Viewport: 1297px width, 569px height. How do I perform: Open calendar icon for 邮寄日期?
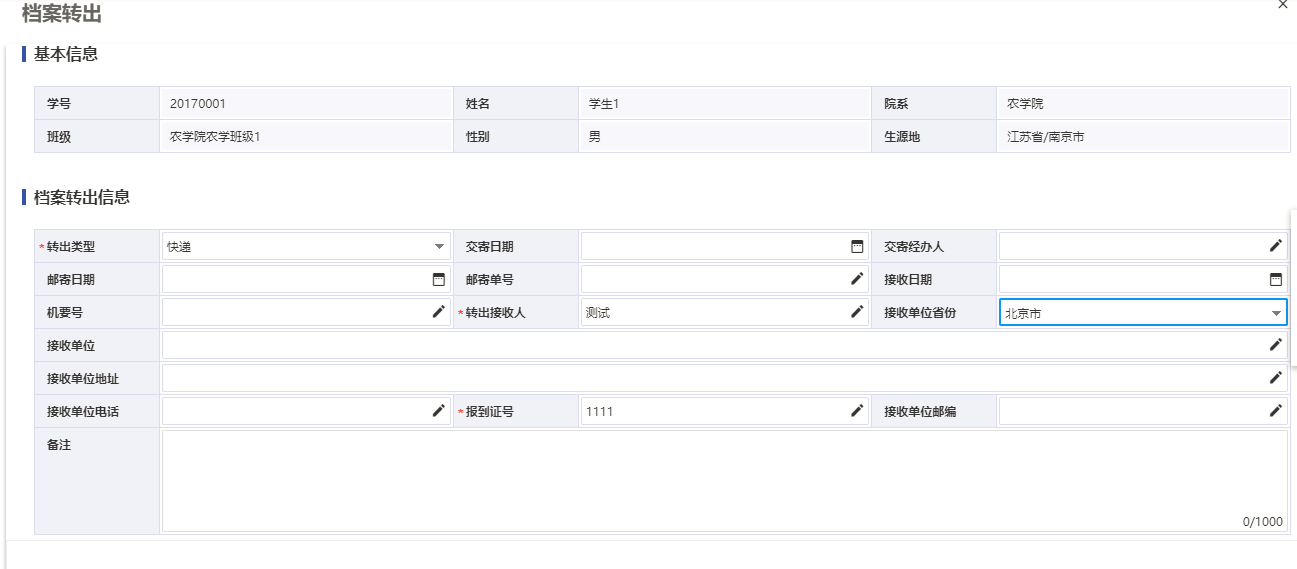coord(438,279)
